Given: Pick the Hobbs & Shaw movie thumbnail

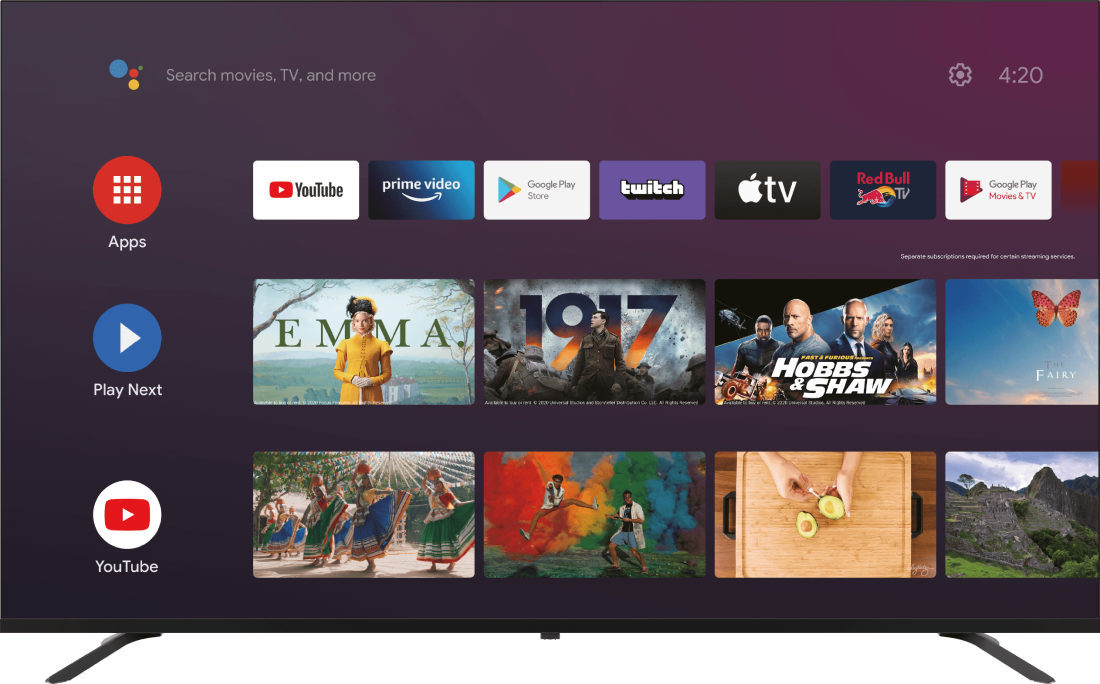Looking at the screenshot, I should click(825, 342).
